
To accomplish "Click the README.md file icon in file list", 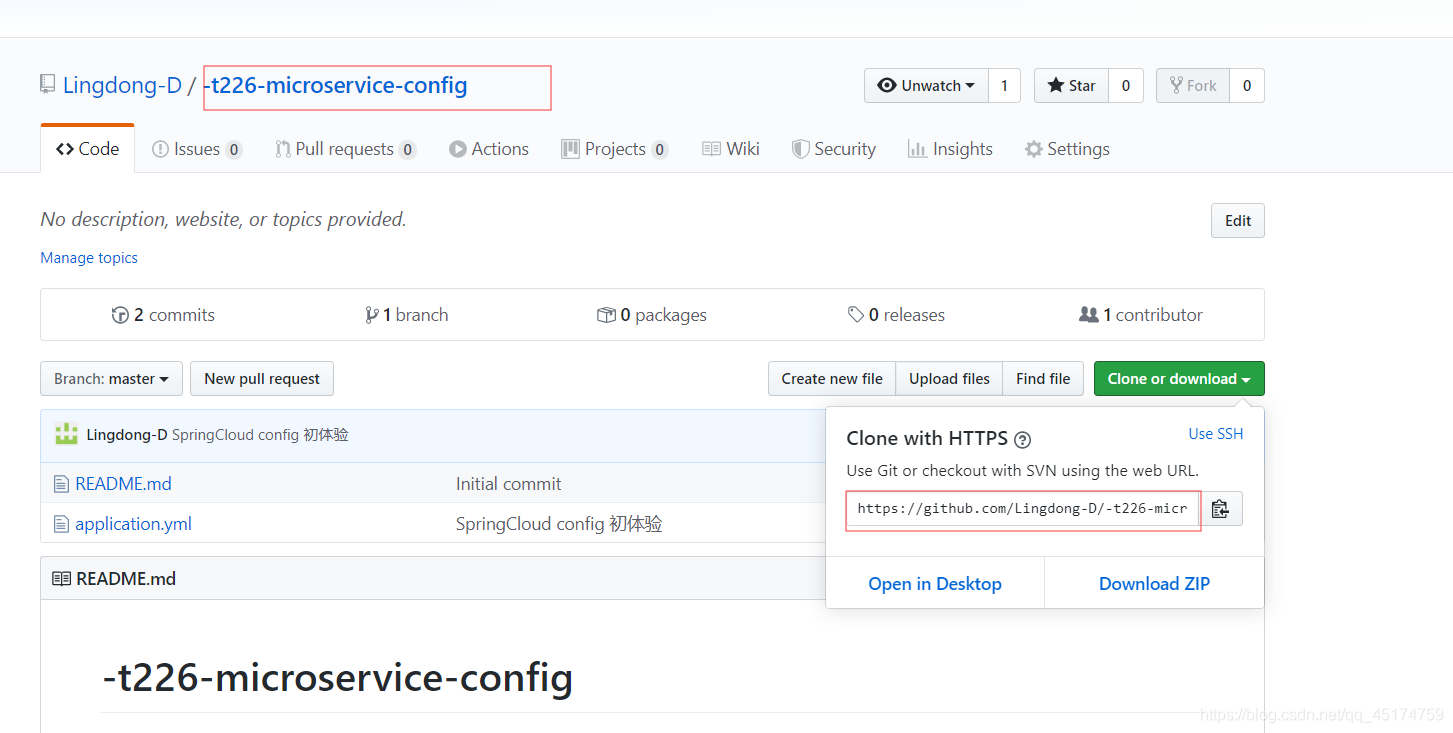I will [61, 484].
